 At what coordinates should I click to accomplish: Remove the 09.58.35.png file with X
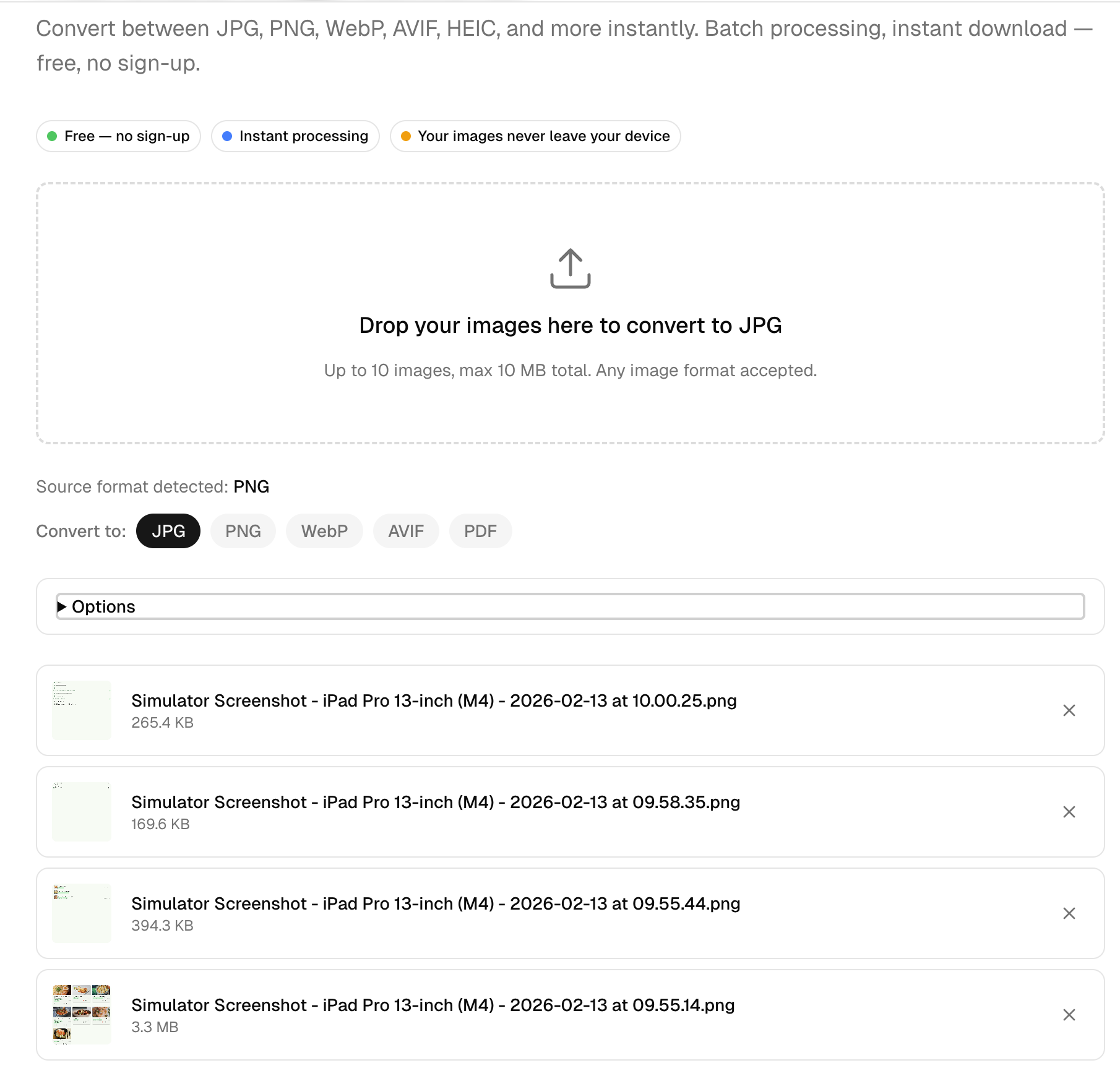(1069, 812)
